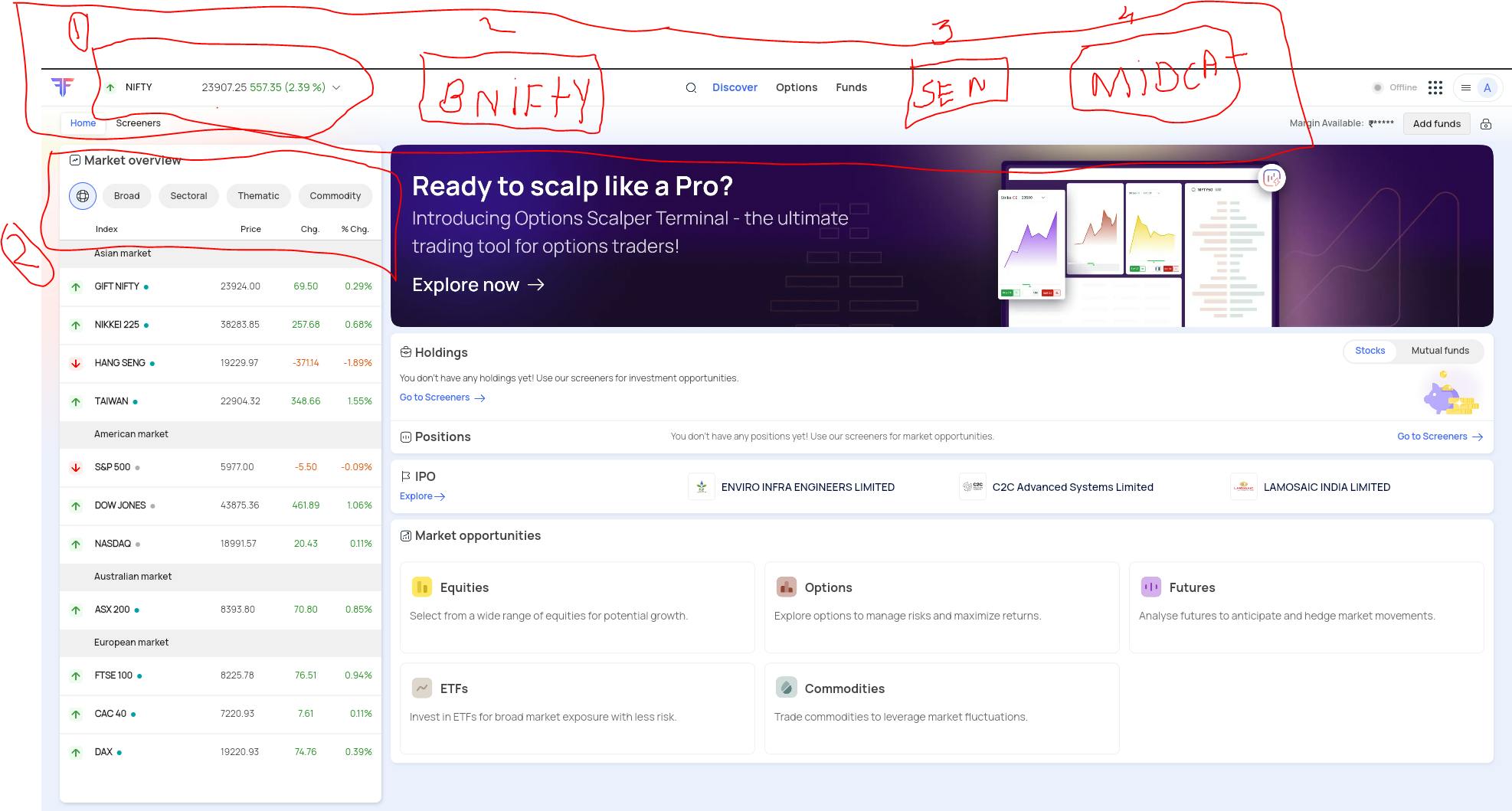Screen dimensions: 1512x811
Task: Open the Options menu in header
Action: pos(797,87)
